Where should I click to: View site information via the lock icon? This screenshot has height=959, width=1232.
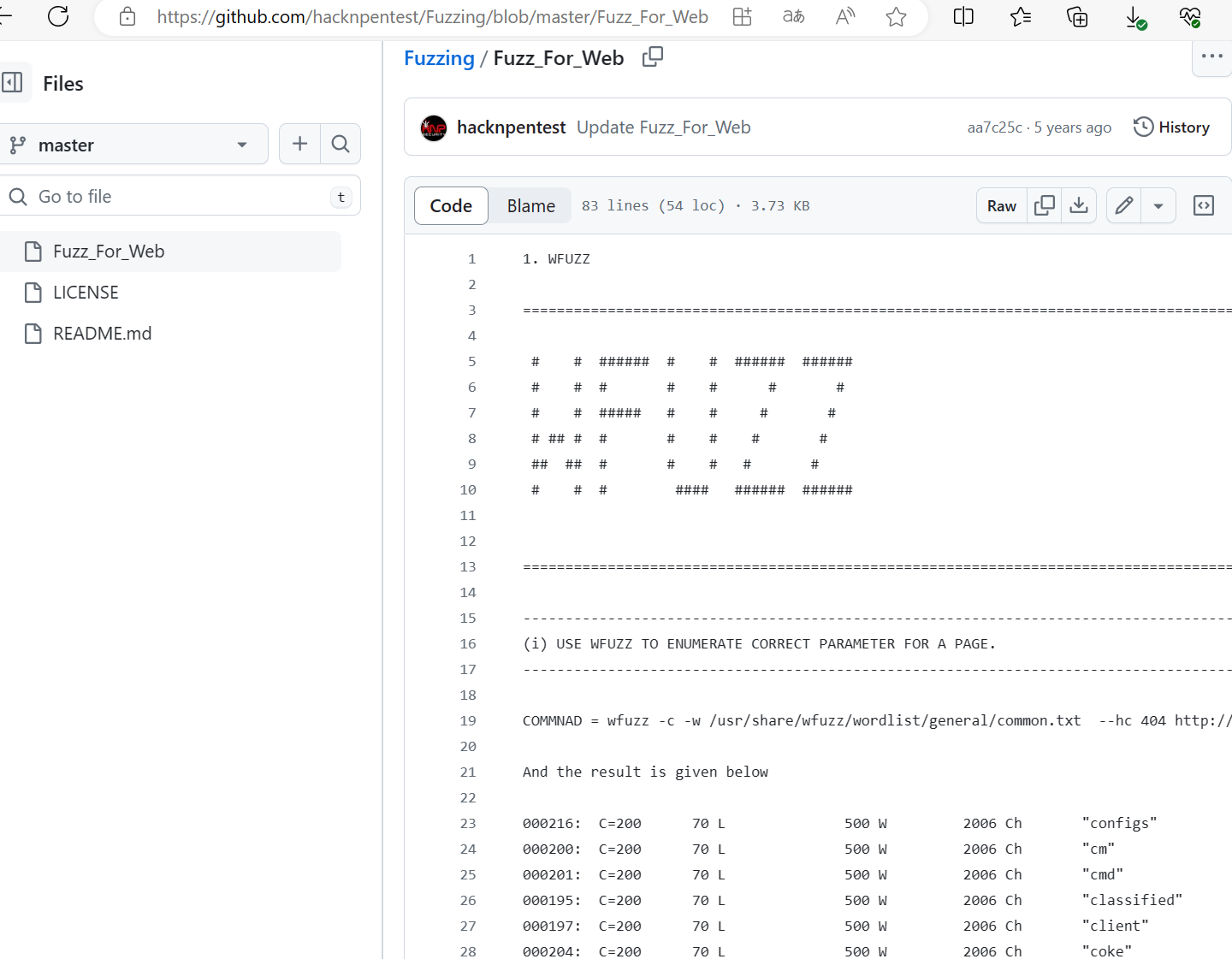(x=127, y=16)
